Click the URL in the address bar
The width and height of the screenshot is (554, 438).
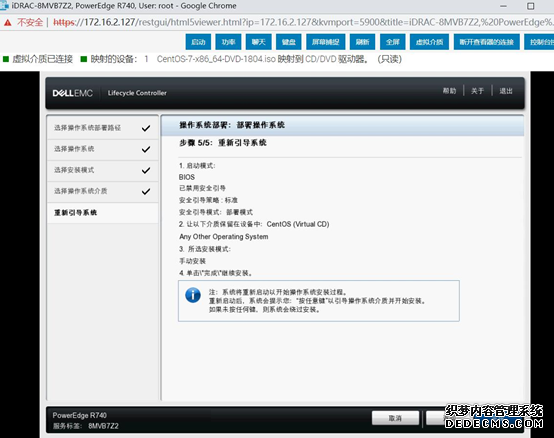(x=303, y=22)
